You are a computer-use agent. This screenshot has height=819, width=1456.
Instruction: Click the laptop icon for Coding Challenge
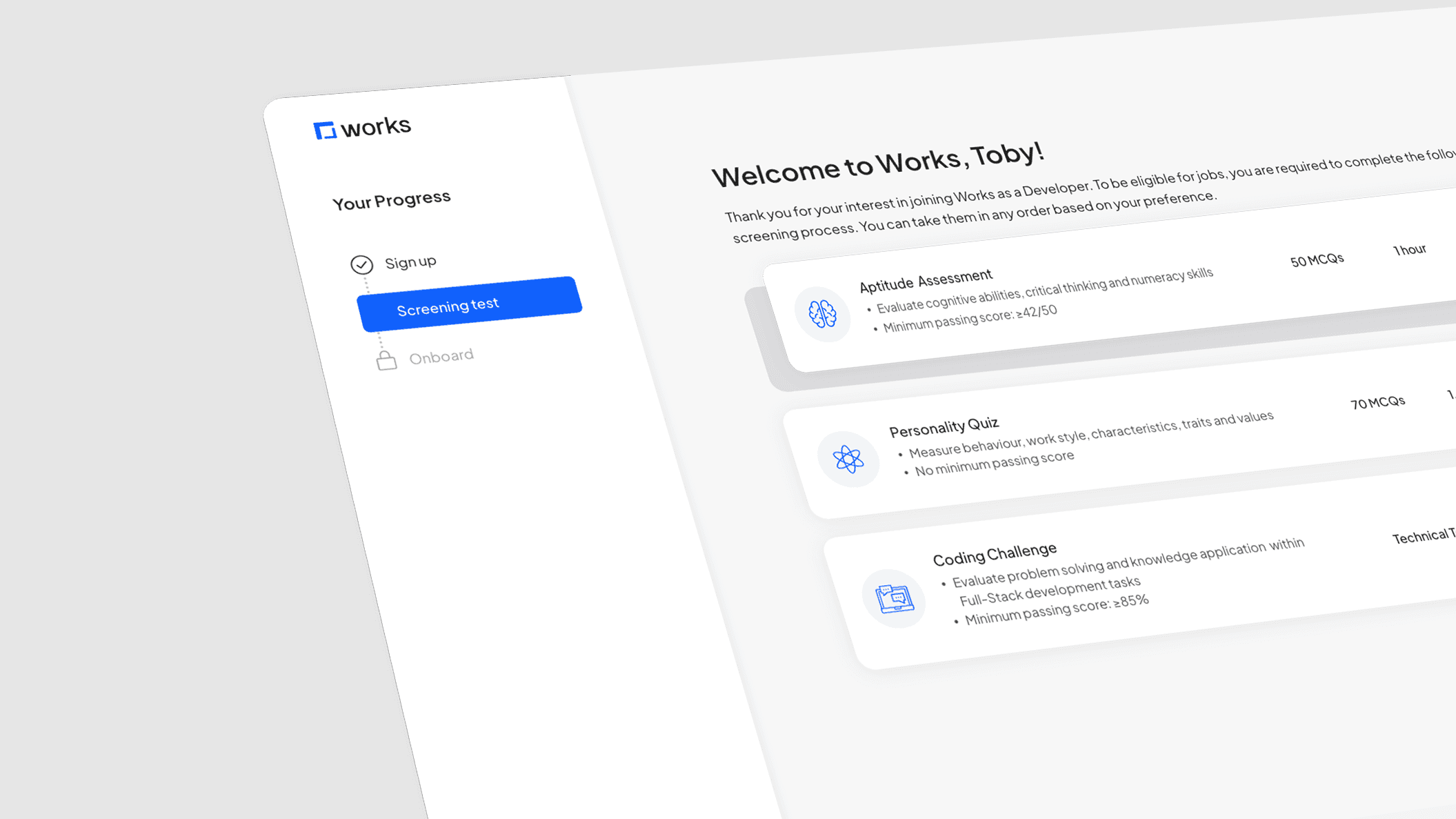coord(894,598)
